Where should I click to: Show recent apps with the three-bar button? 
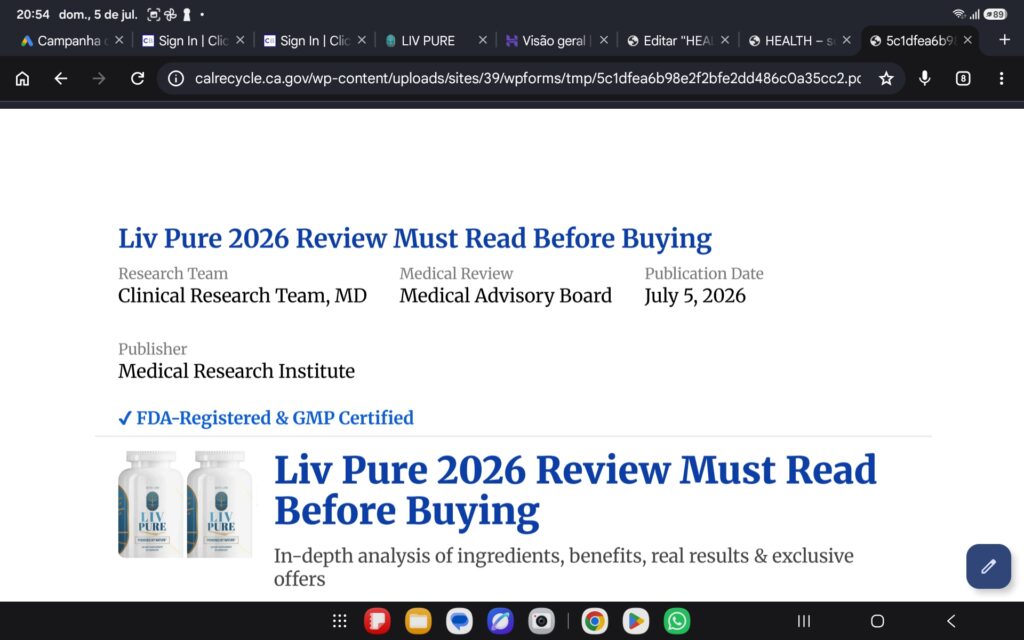click(x=804, y=621)
